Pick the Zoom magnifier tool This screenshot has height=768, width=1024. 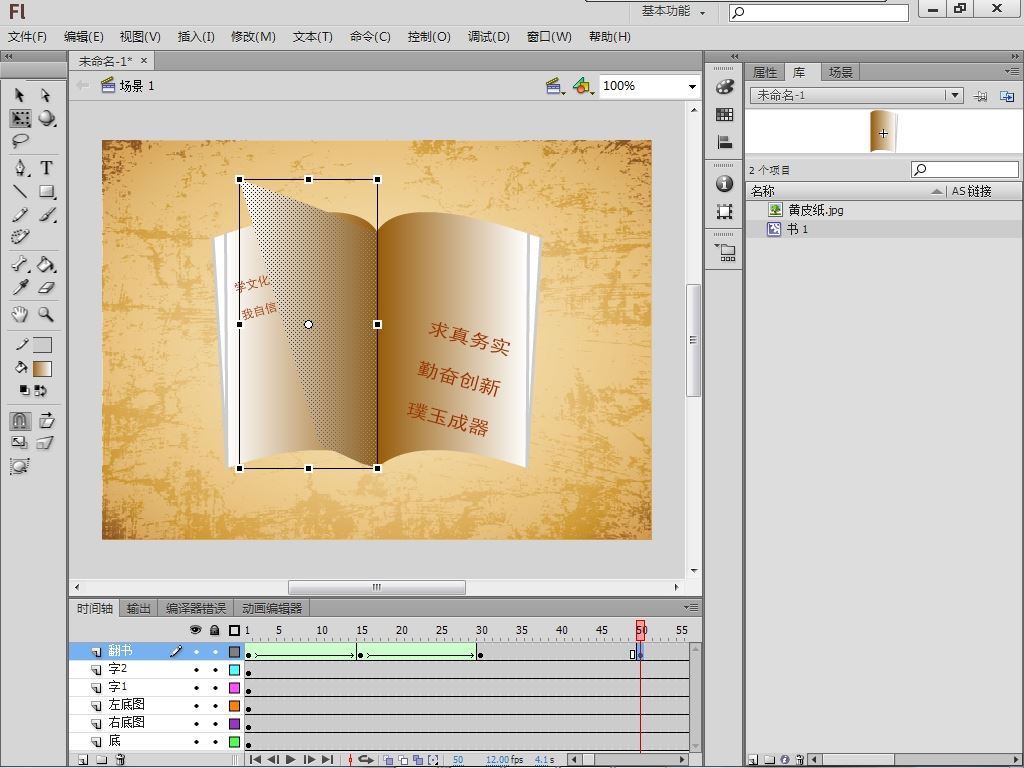[46, 314]
